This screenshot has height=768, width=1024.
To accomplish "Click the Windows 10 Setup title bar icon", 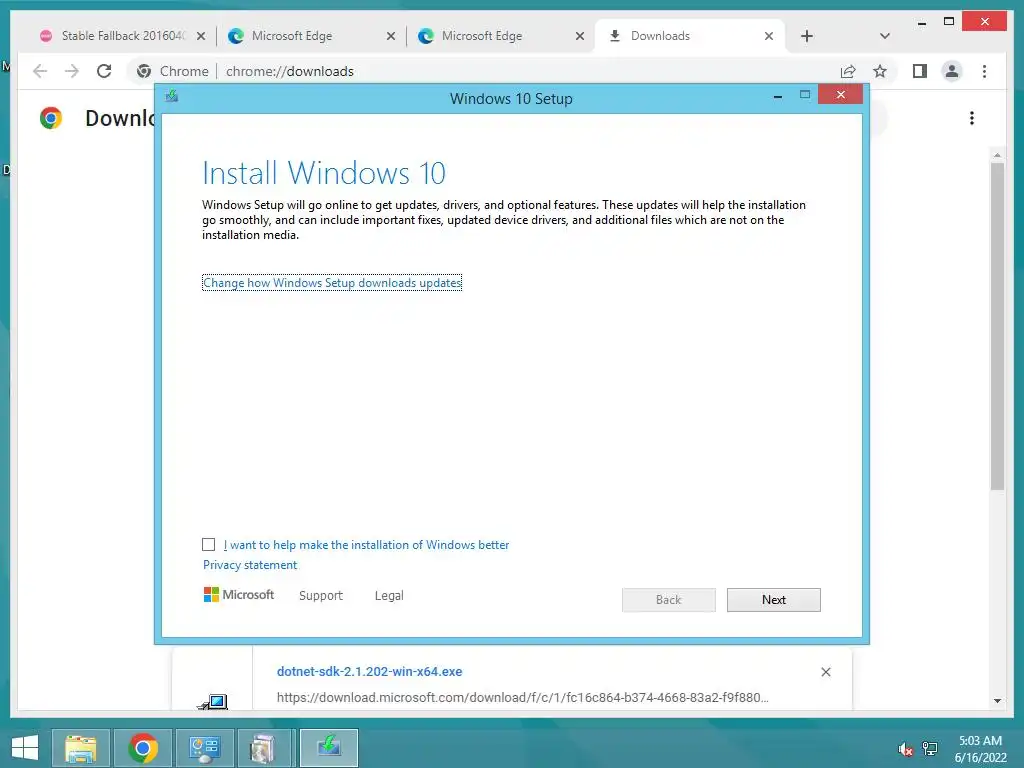I will click(x=172, y=97).
